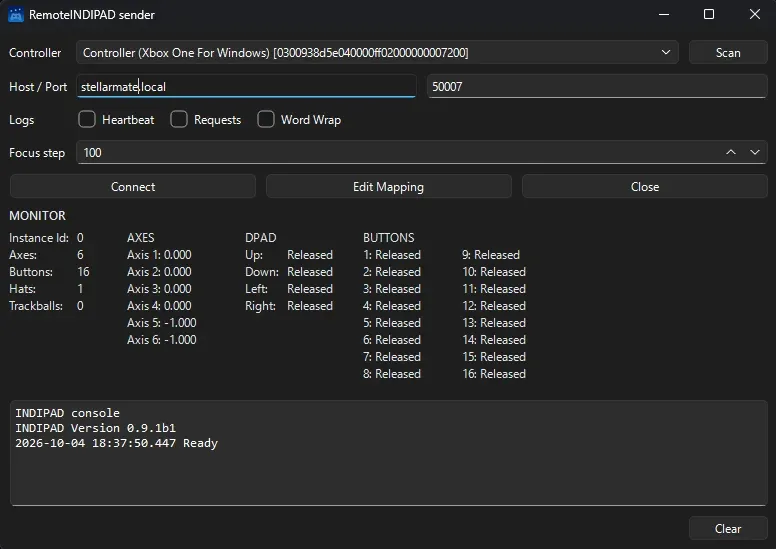Focus the Host field with stellarmate.local

[x=246, y=87]
